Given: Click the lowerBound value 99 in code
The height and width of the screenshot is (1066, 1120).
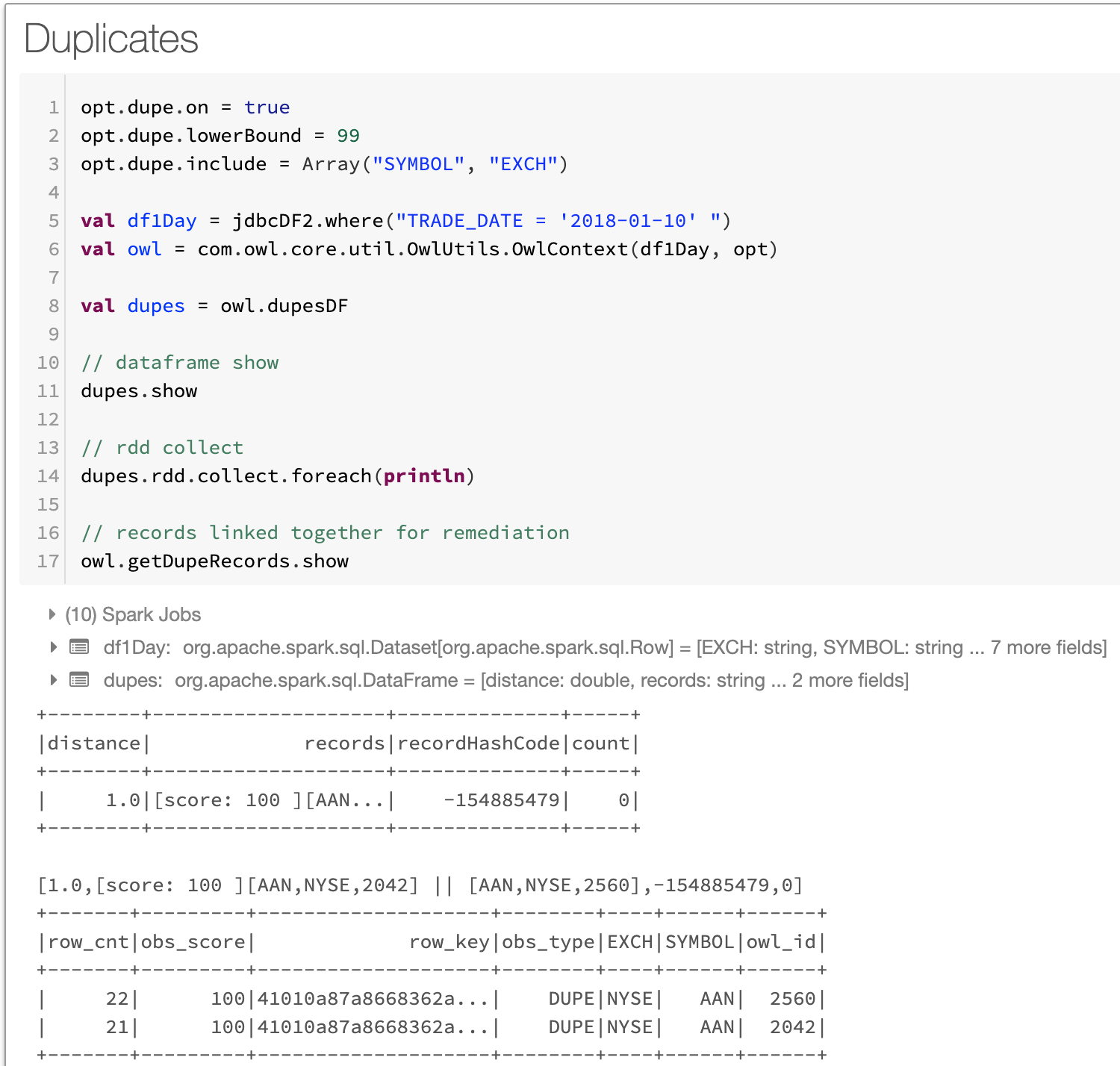Looking at the screenshot, I should pos(348,136).
